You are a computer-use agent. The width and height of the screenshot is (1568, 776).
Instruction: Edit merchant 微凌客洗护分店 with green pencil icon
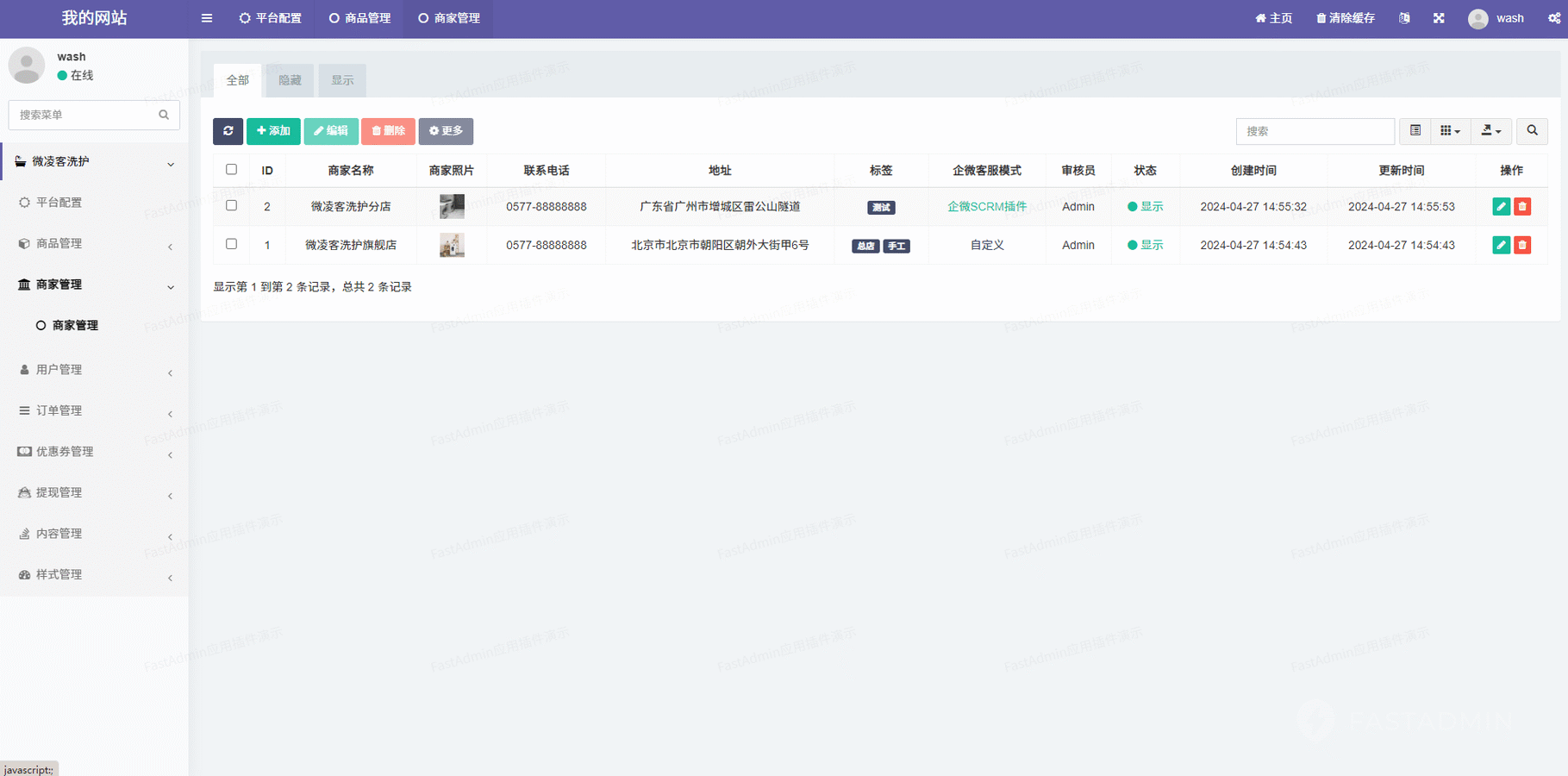(x=1501, y=206)
